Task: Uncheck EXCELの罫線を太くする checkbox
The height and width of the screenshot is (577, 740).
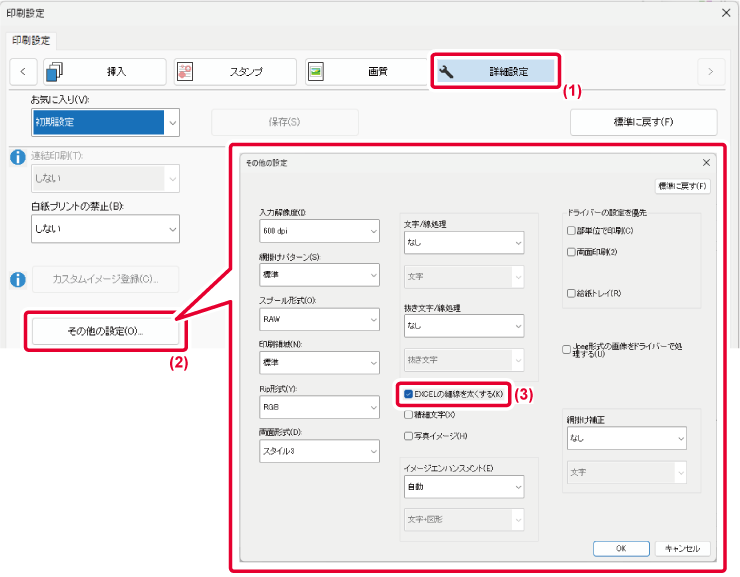Action: tap(409, 394)
